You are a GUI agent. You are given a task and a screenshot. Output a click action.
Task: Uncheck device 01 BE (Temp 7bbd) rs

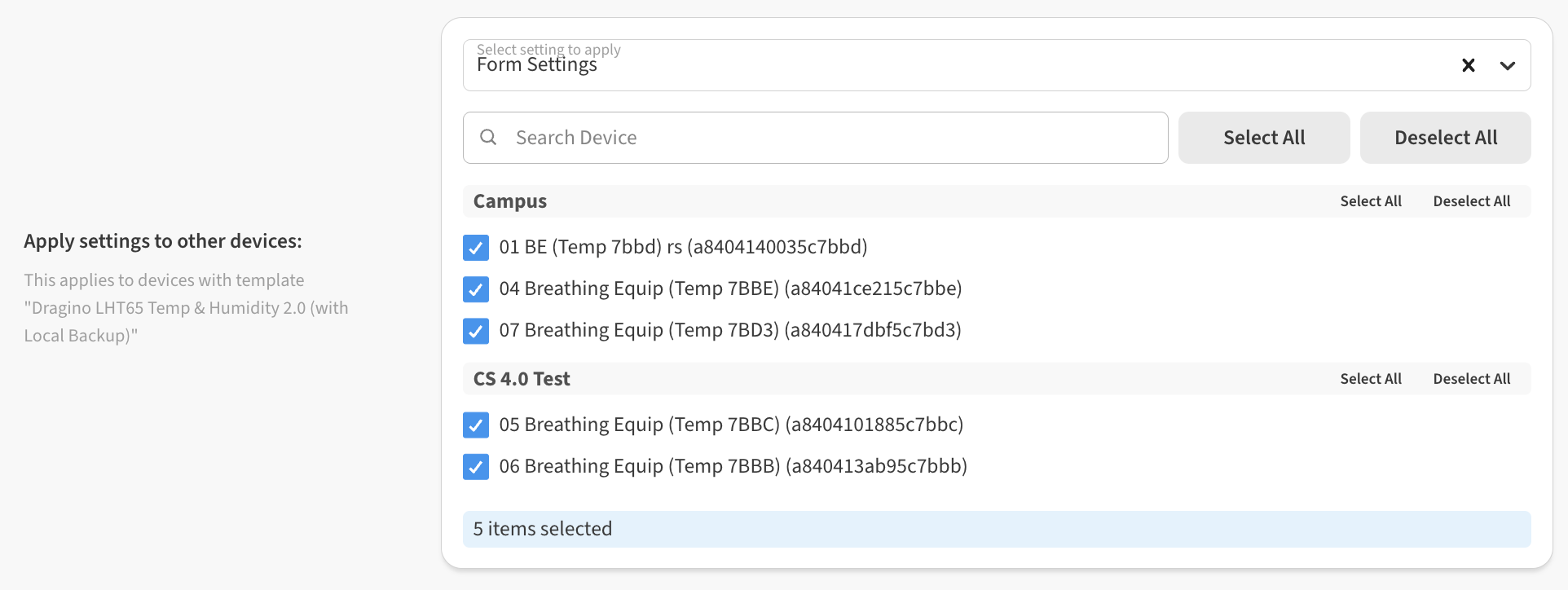[476, 247]
